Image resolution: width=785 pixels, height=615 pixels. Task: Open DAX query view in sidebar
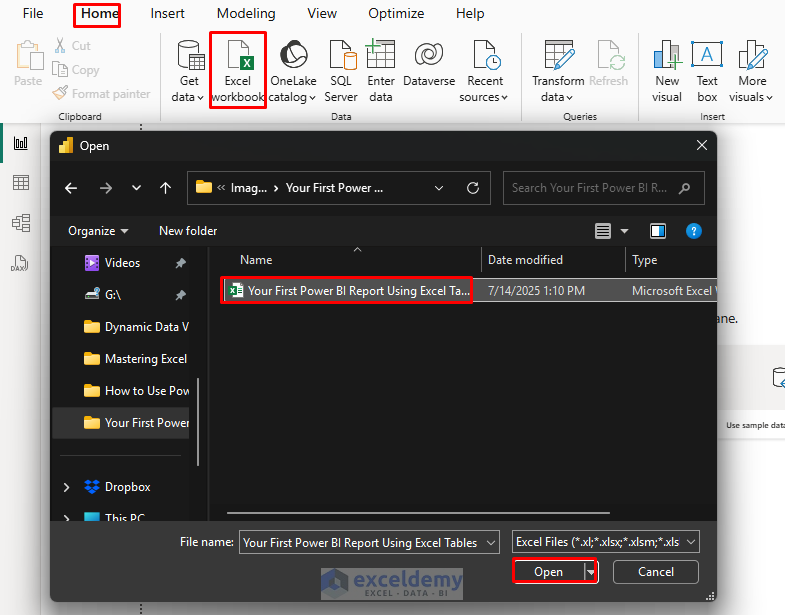20,263
